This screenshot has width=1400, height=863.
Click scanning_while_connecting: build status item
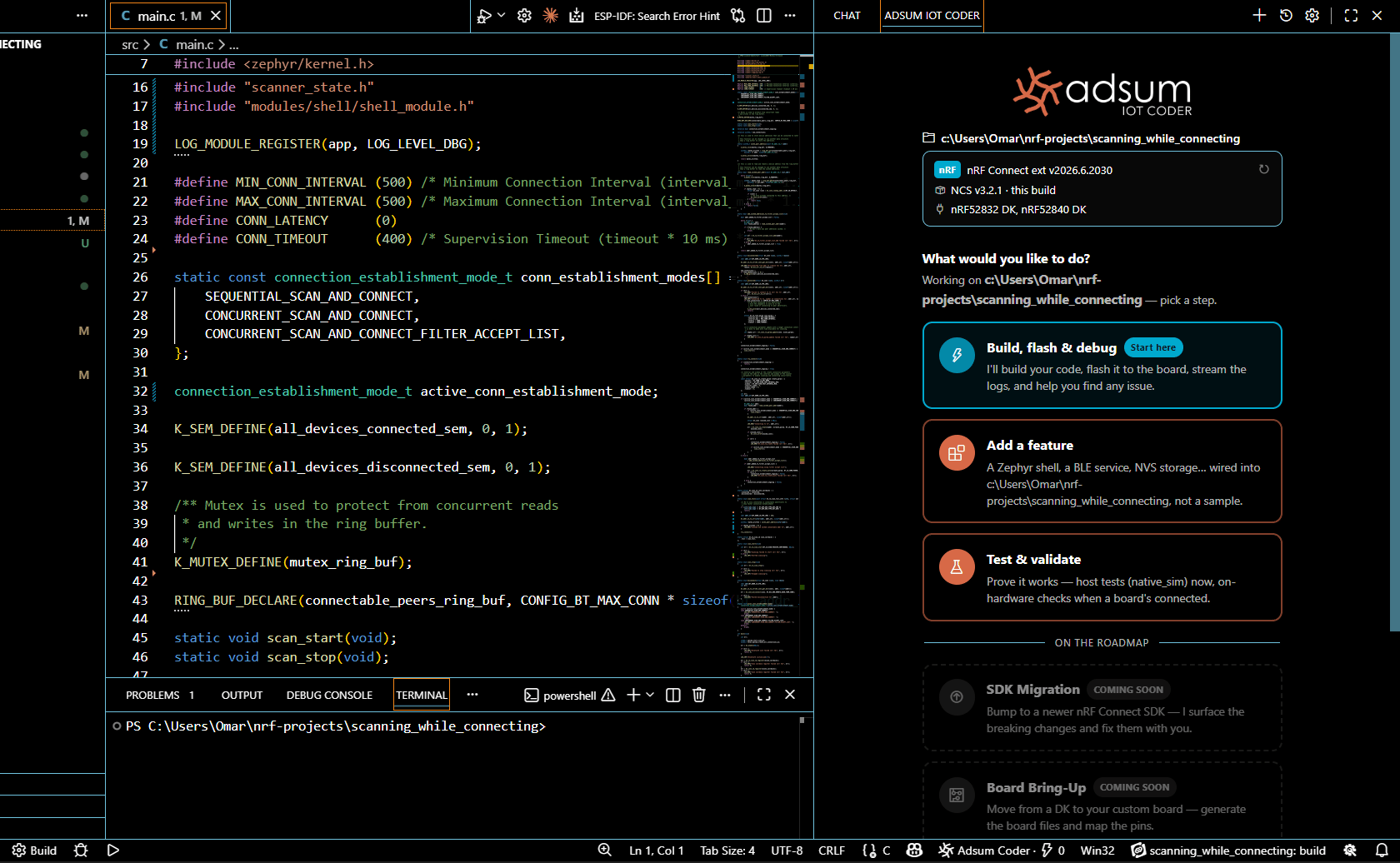pos(1228,851)
